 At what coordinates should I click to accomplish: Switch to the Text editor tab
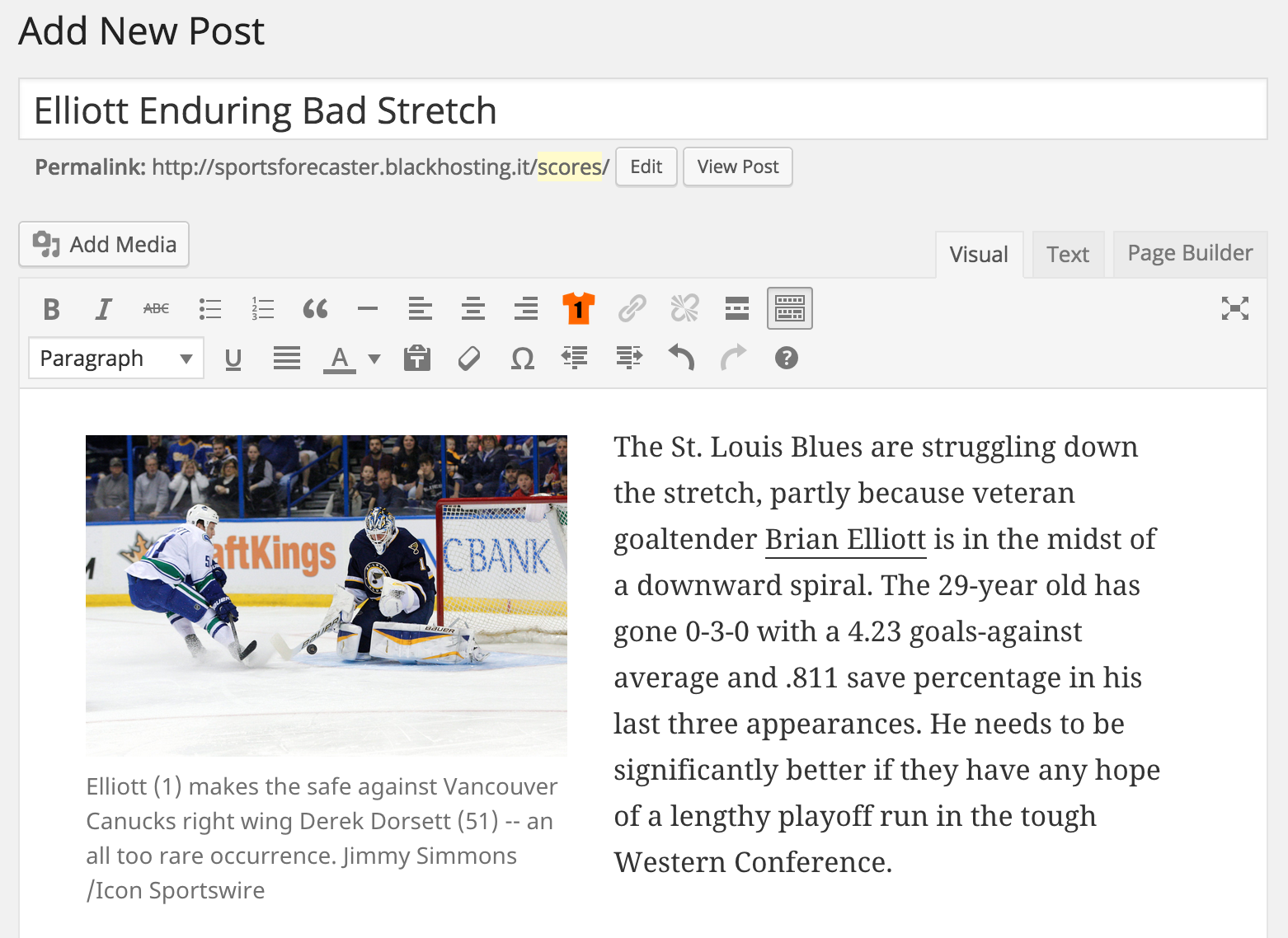click(1068, 255)
